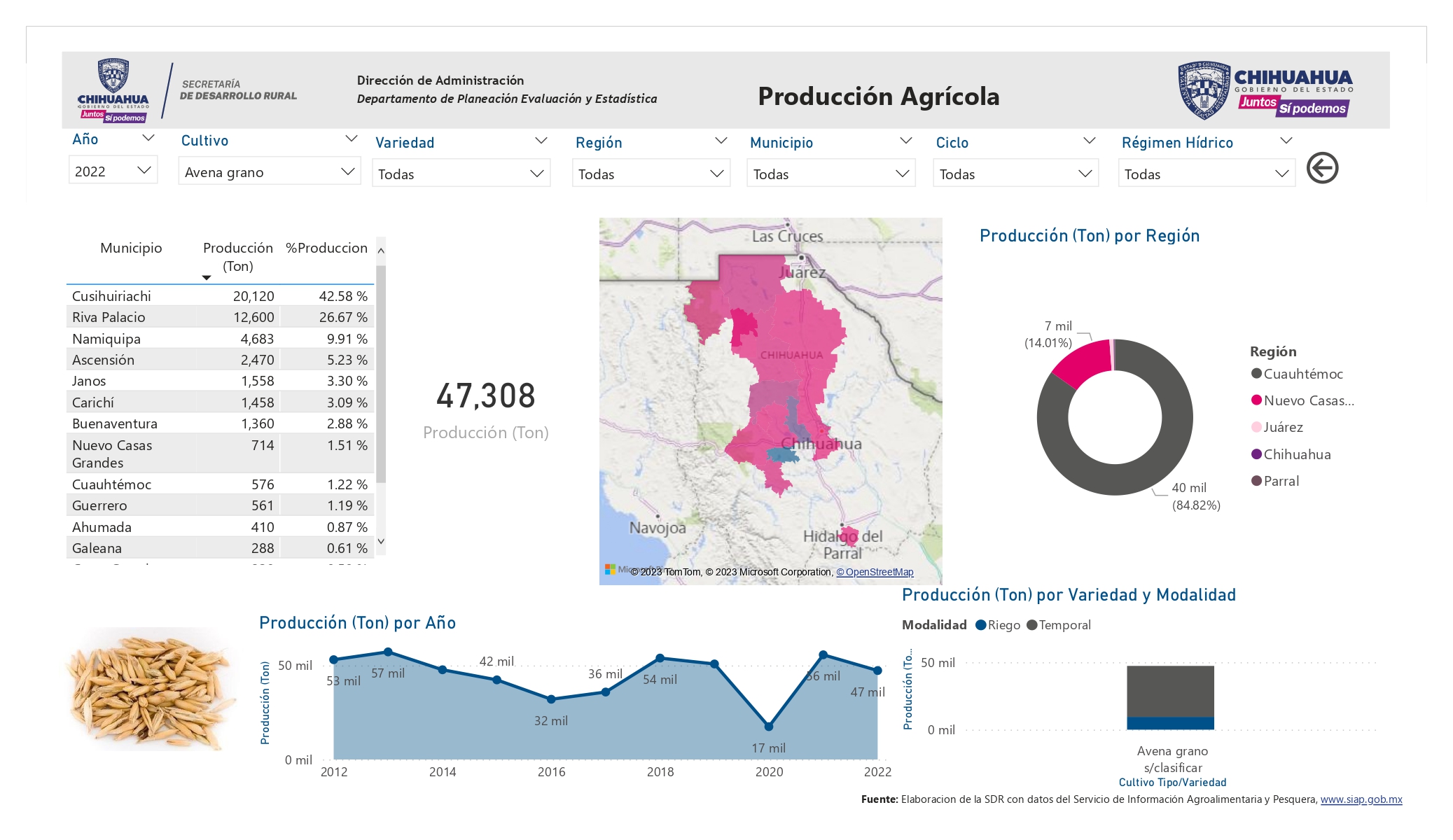
Task: Sort by the %Produccion column header
Action: point(326,248)
